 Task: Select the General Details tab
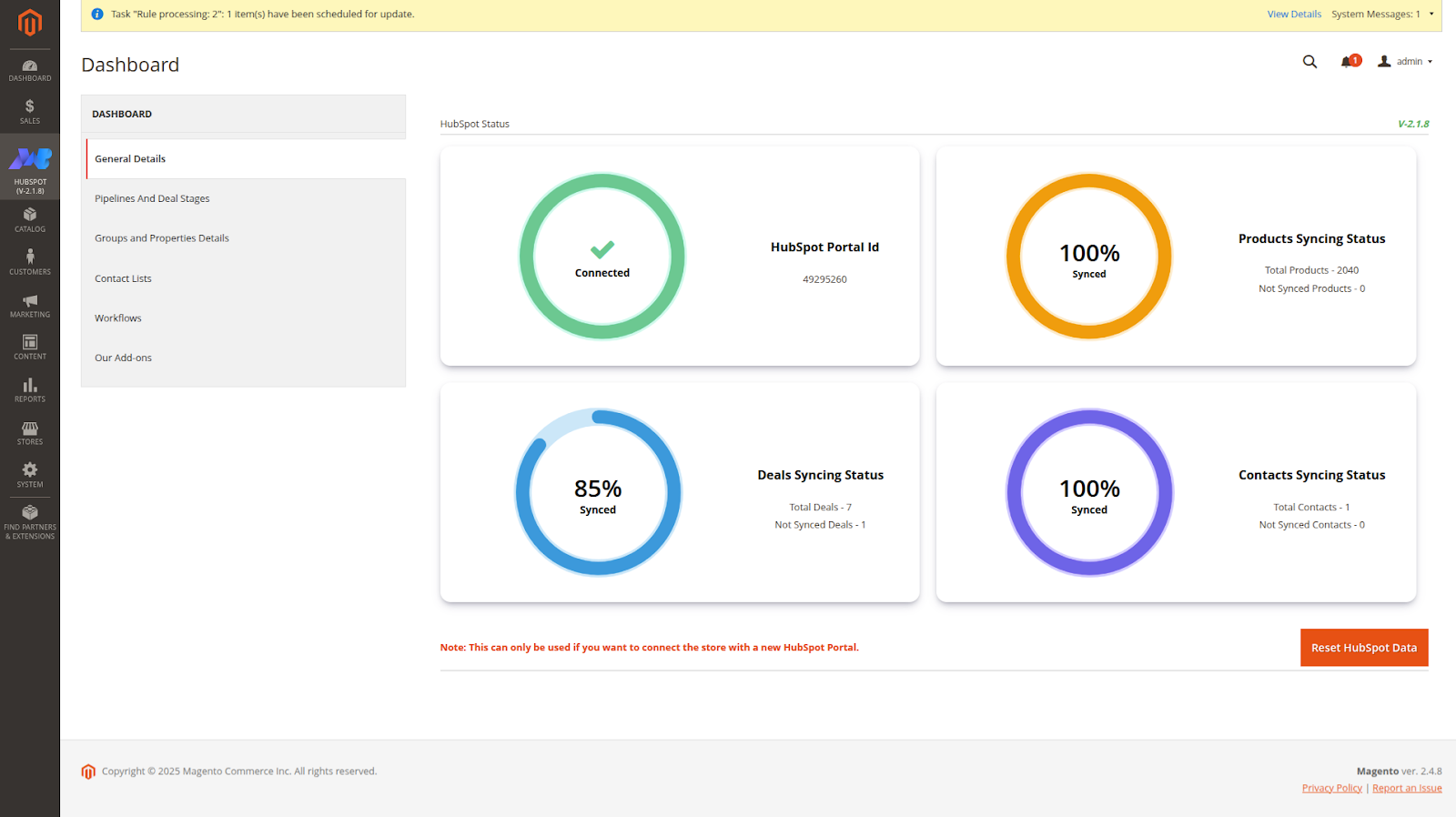pyautogui.click(x=246, y=158)
